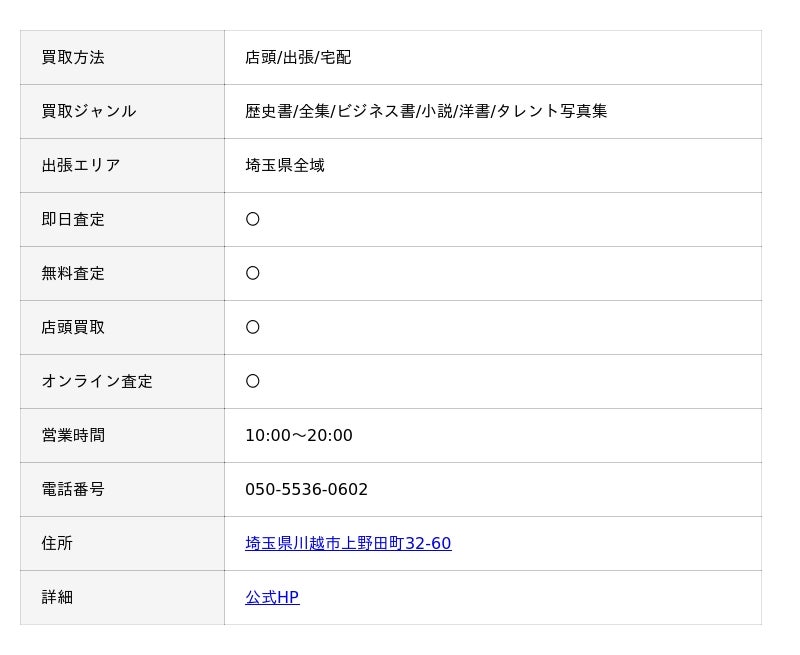Click the business hours 10:00〜20:00
The image size is (800, 655).
(298, 436)
